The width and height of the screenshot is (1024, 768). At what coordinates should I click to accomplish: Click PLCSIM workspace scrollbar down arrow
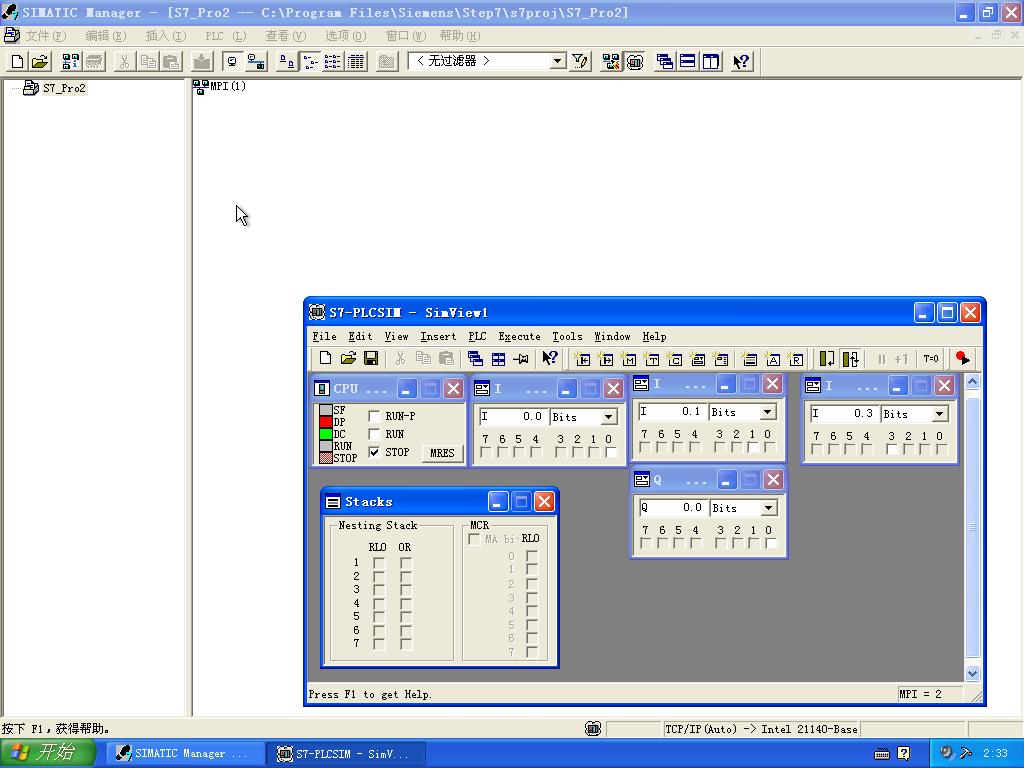click(972, 673)
